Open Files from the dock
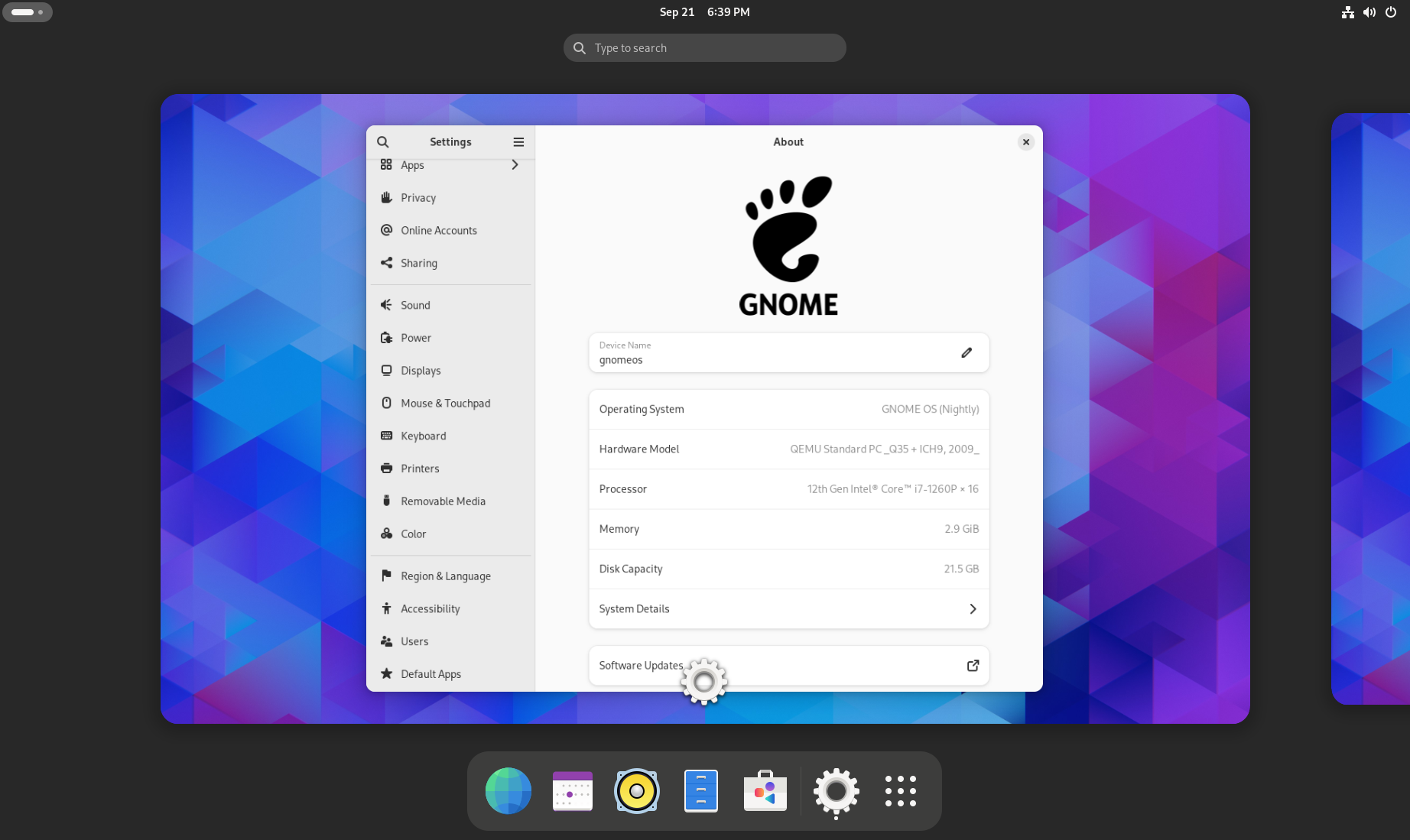Screen dimensions: 1410x840 tap(700, 791)
